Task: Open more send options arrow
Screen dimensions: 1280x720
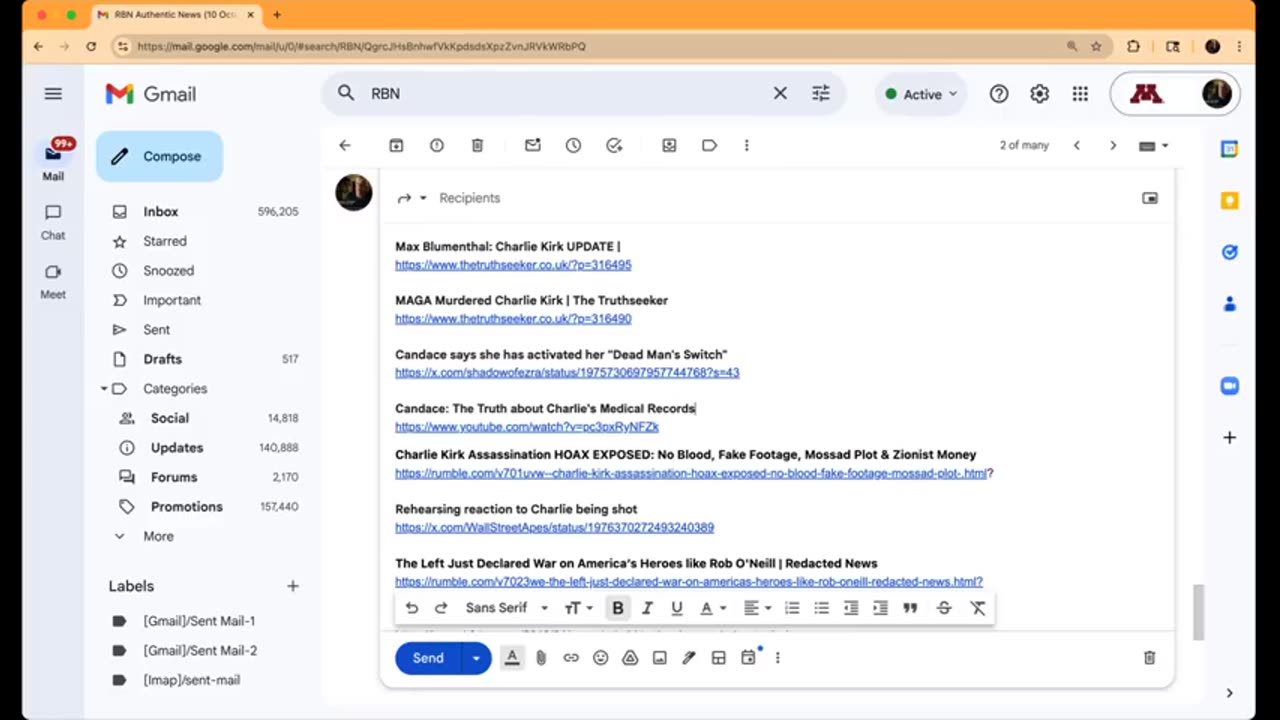Action: click(476, 657)
